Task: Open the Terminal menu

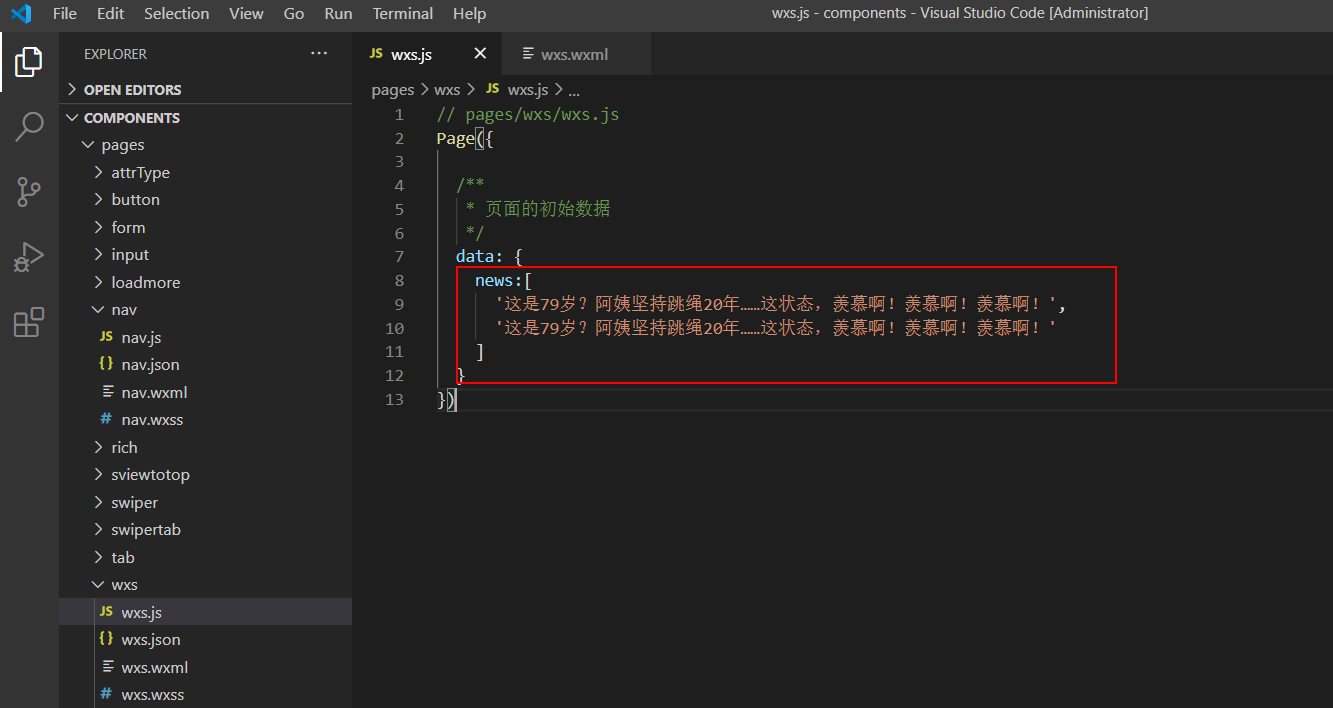Action: pos(403,14)
